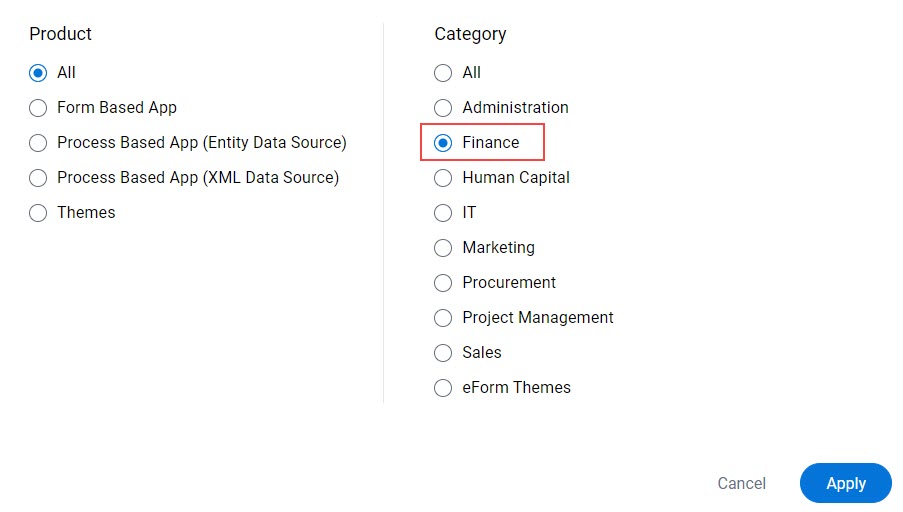Screen dimensions: 903x512
Task: Click the Human Capital label text
Action: [x=516, y=177]
